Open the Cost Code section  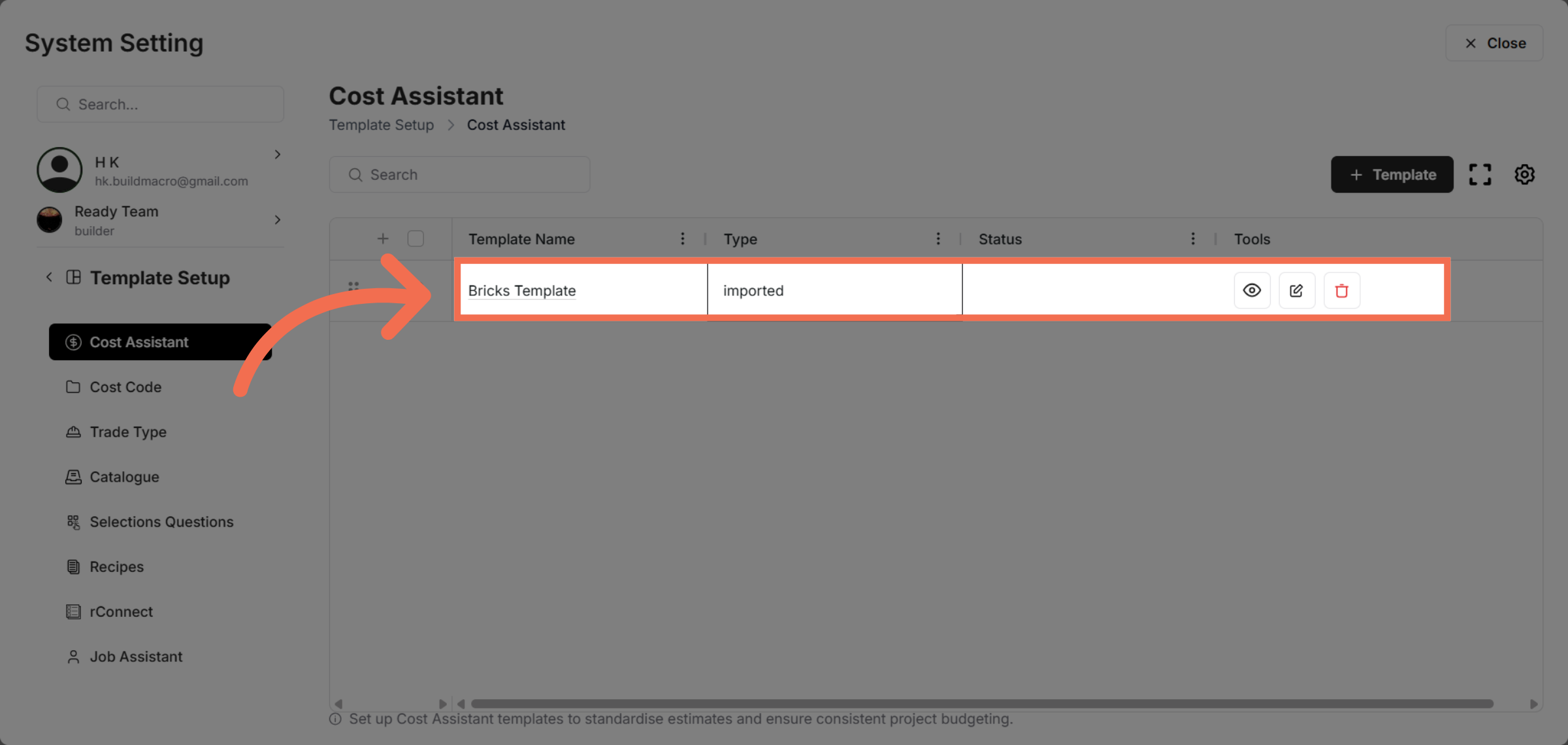[x=125, y=386]
